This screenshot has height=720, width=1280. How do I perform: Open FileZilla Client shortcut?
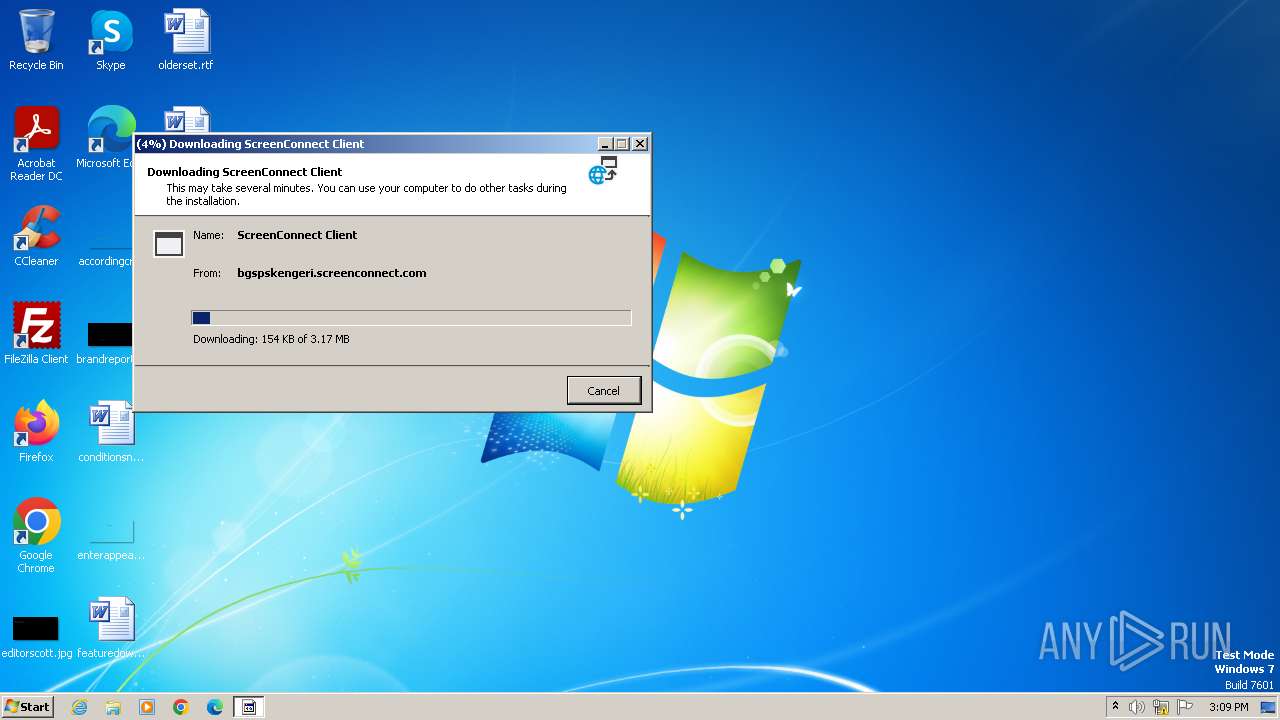pyautogui.click(x=36, y=334)
